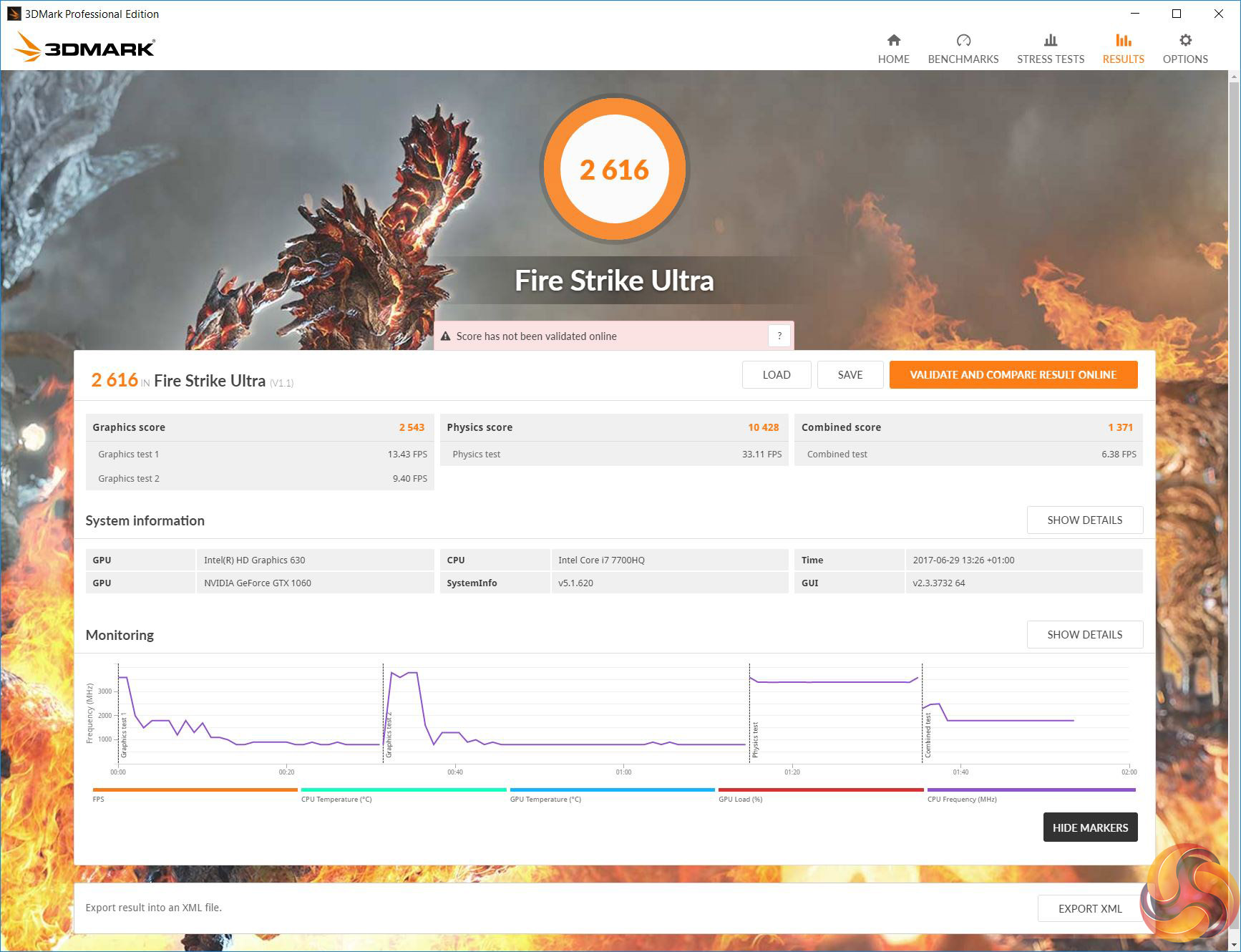
Task: Click the 'Score has not been validated online' message
Action: 537,336
